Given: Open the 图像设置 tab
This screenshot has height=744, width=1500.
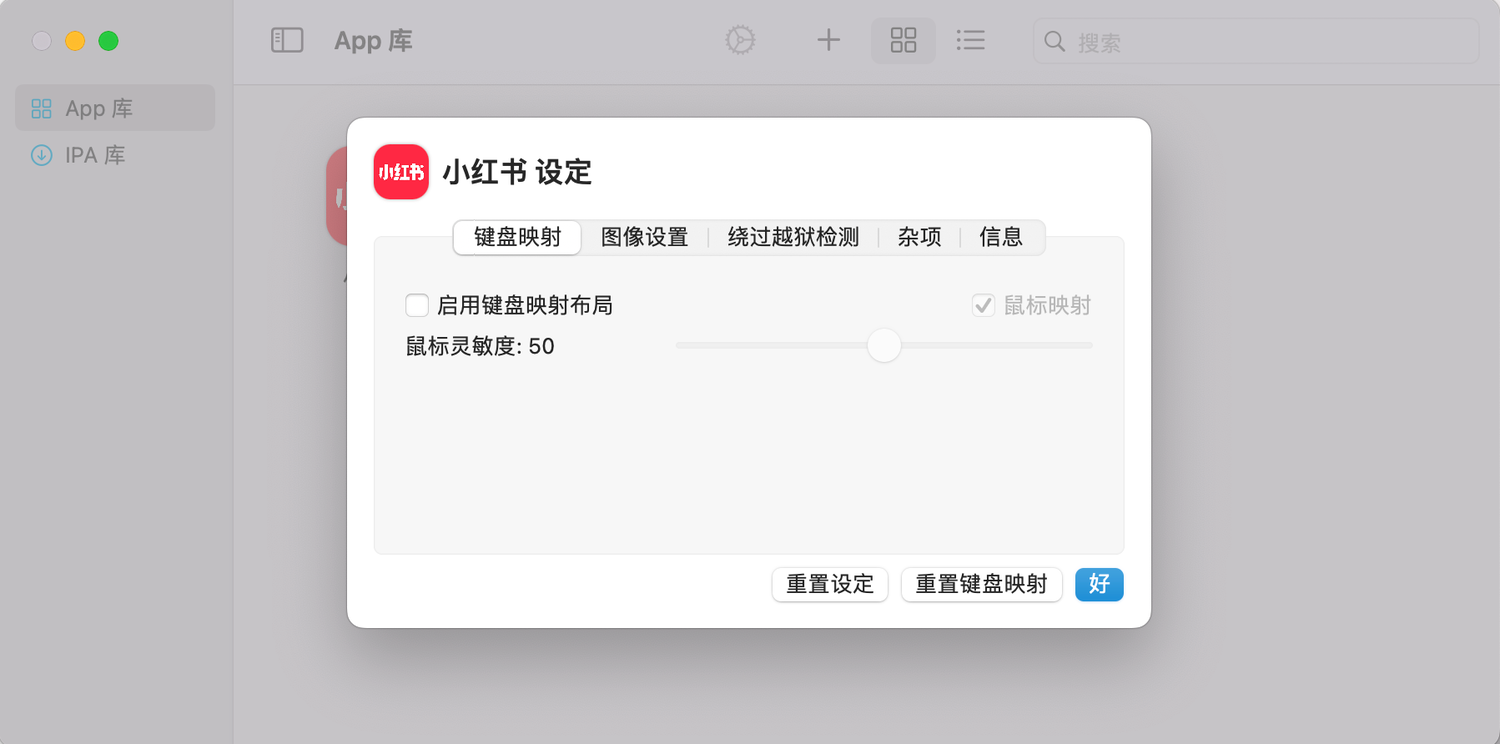Looking at the screenshot, I should pos(644,237).
